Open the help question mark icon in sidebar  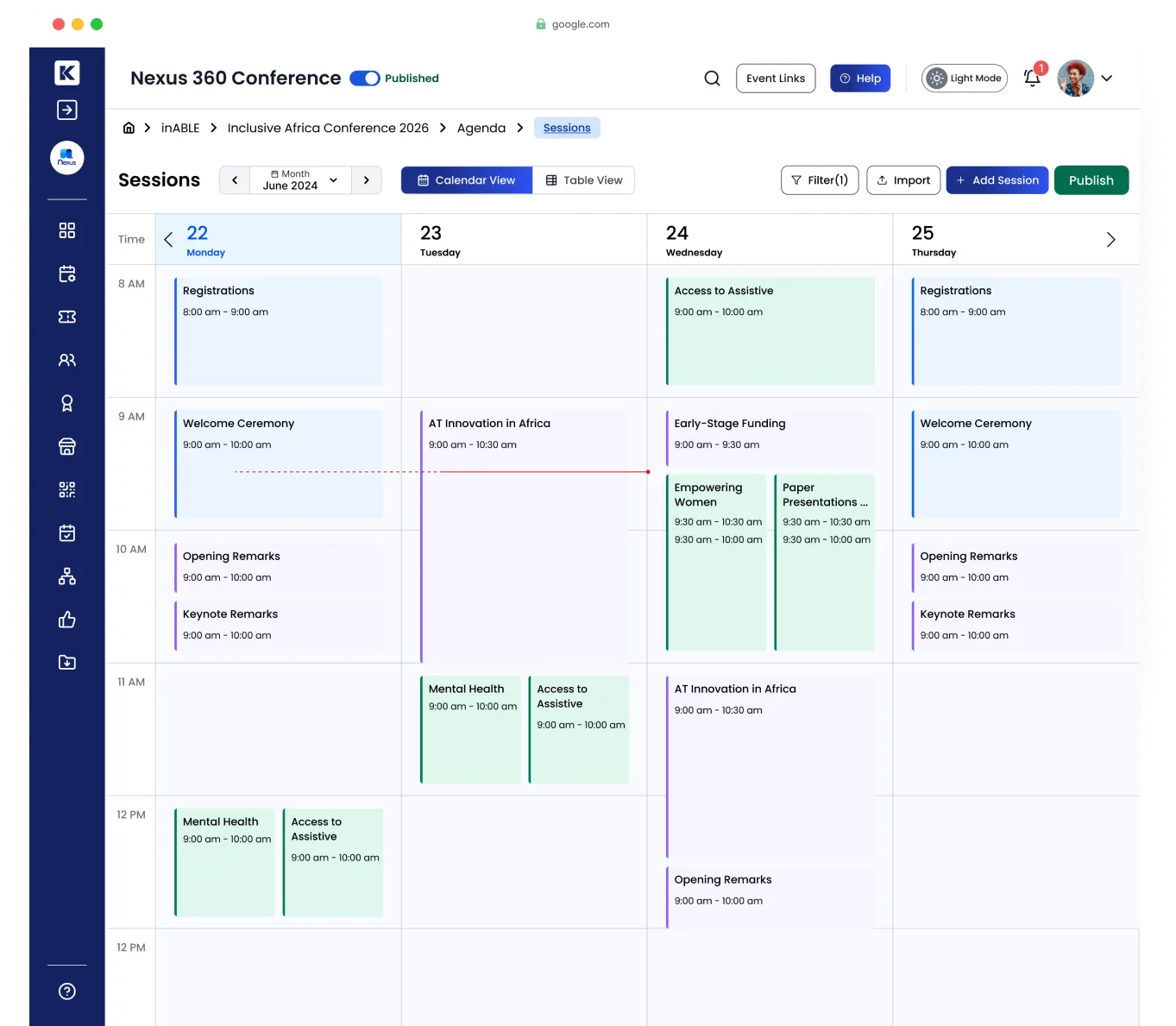click(67, 991)
